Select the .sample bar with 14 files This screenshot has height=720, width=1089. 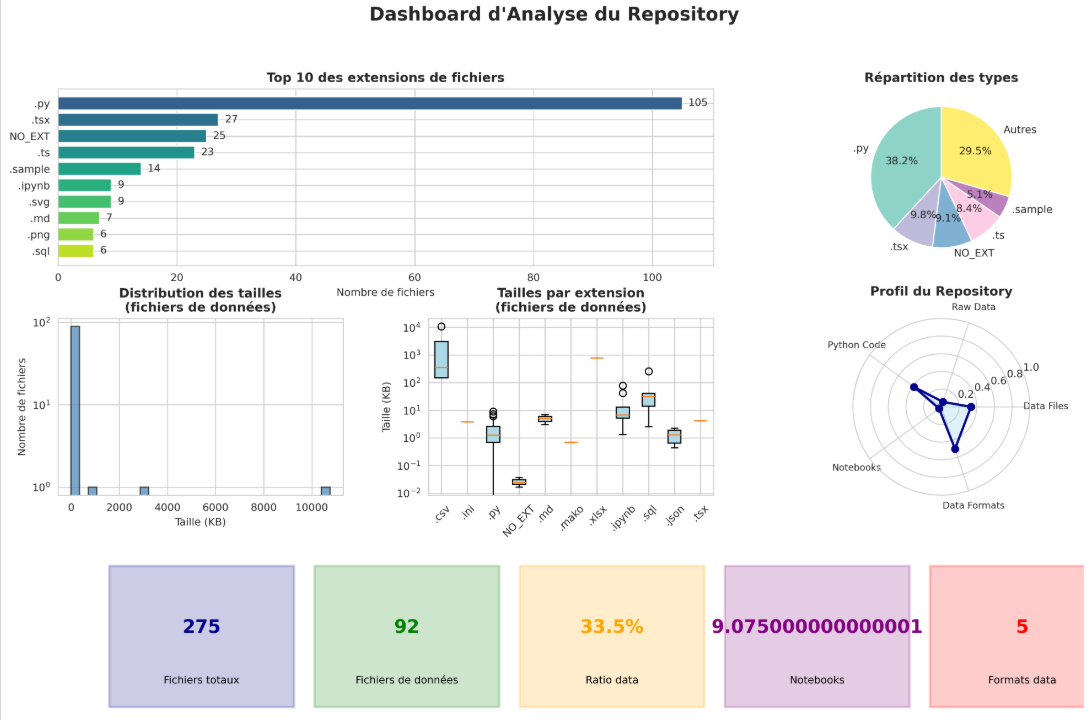(x=99, y=169)
